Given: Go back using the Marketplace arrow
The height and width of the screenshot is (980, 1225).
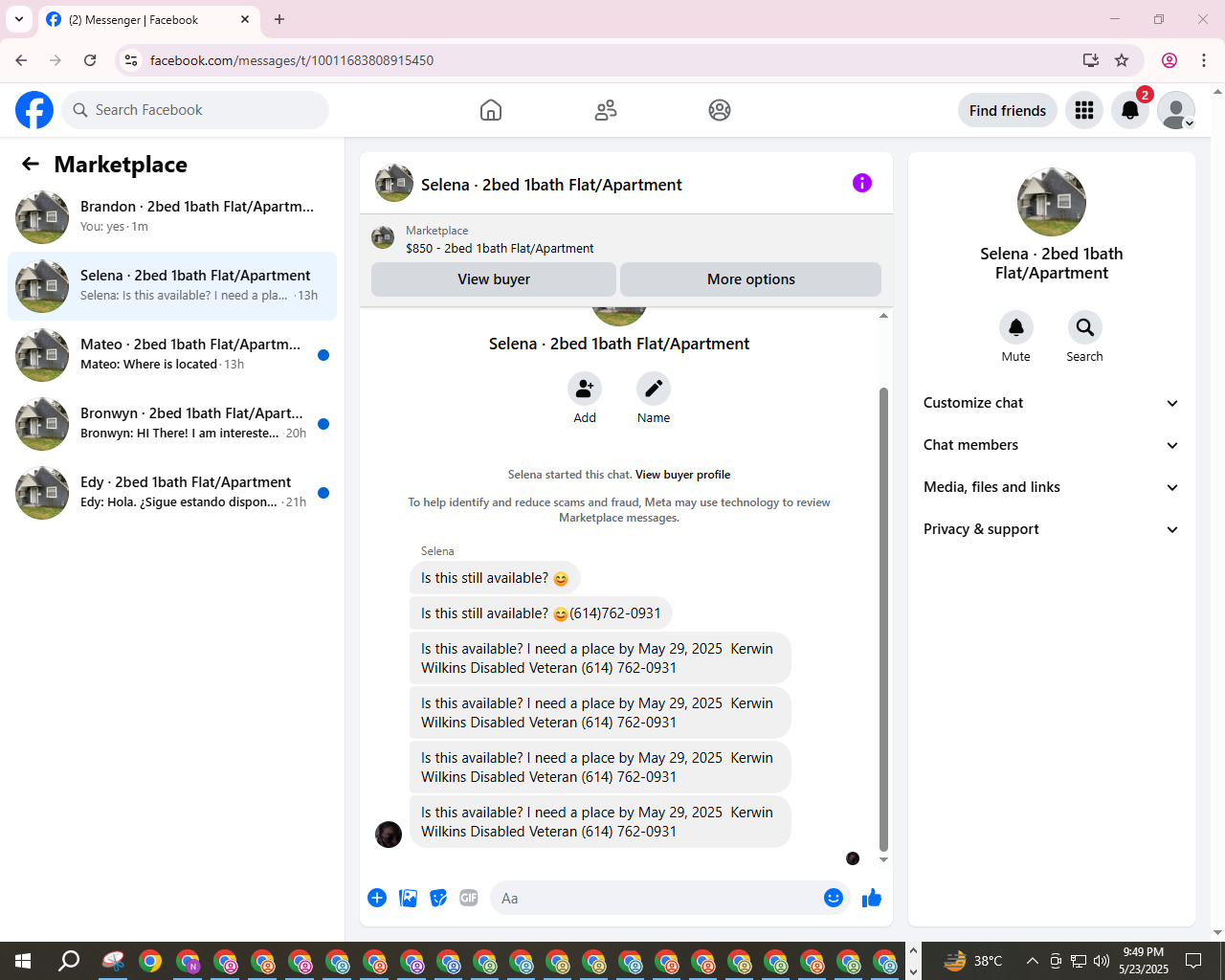Looking at the screenshot, I should (31, 164).
